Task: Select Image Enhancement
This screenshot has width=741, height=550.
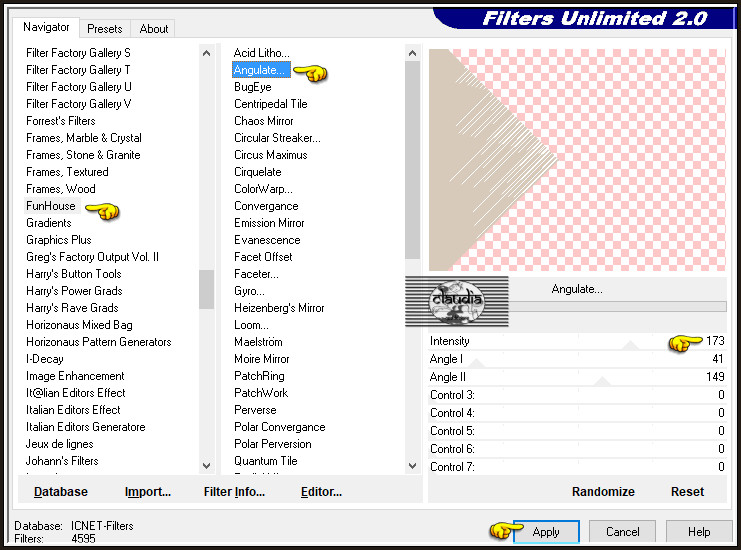Action: point(75,376)
